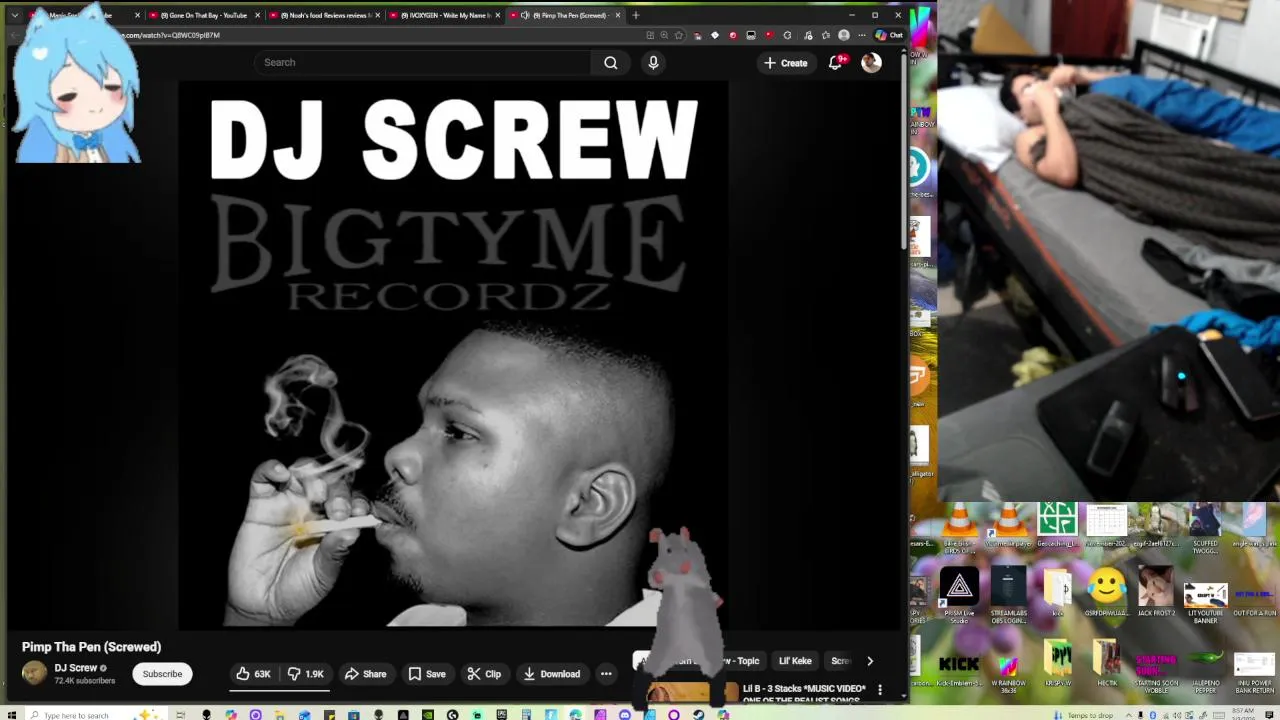Viewport: 1280px width, 720px height.
Task: Open Windows notification center icon
Action: tap(1268, 715)
